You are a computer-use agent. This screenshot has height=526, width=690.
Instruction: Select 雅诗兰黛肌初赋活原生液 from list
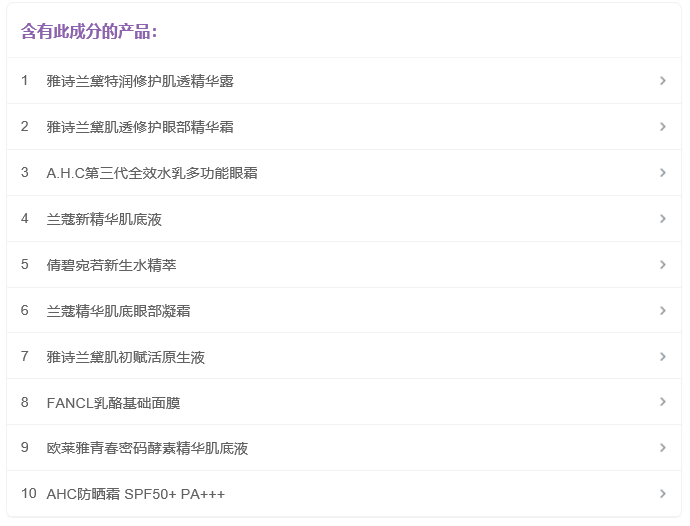click(126, 357)
